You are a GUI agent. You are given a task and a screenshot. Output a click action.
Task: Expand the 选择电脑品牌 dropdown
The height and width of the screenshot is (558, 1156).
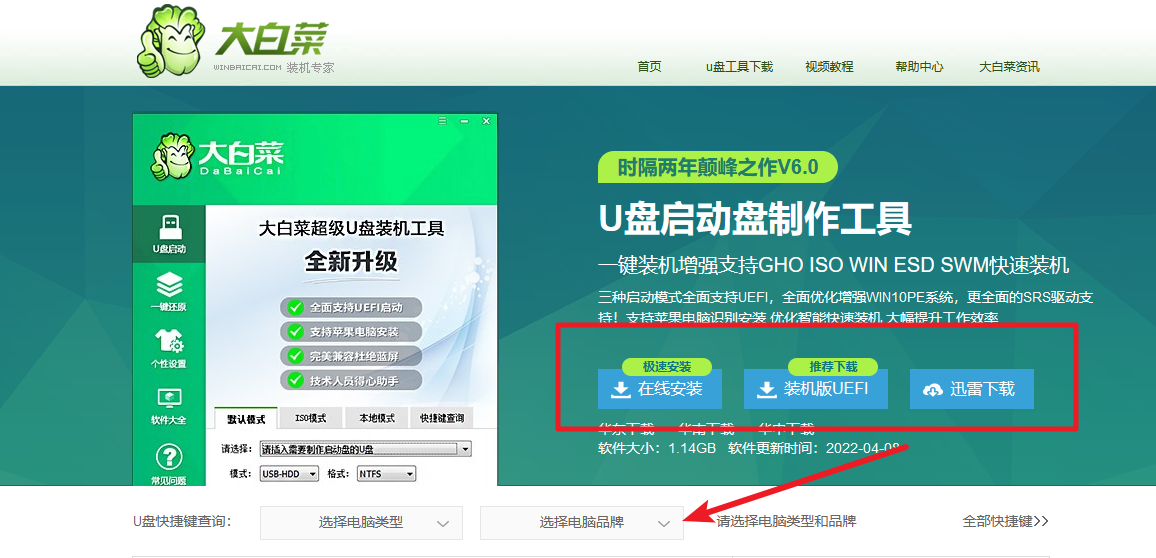pos(582,523)
